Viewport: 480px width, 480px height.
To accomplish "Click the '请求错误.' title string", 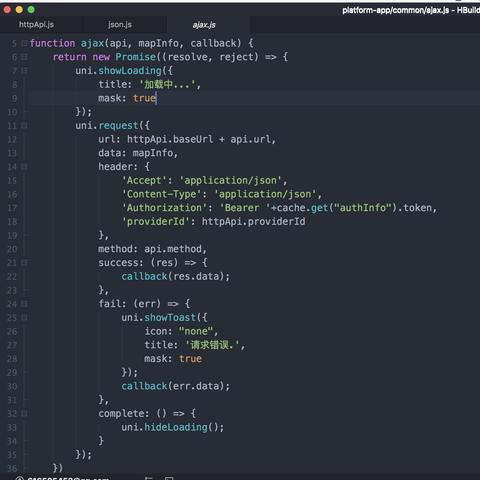I will (x=212, y=345).
